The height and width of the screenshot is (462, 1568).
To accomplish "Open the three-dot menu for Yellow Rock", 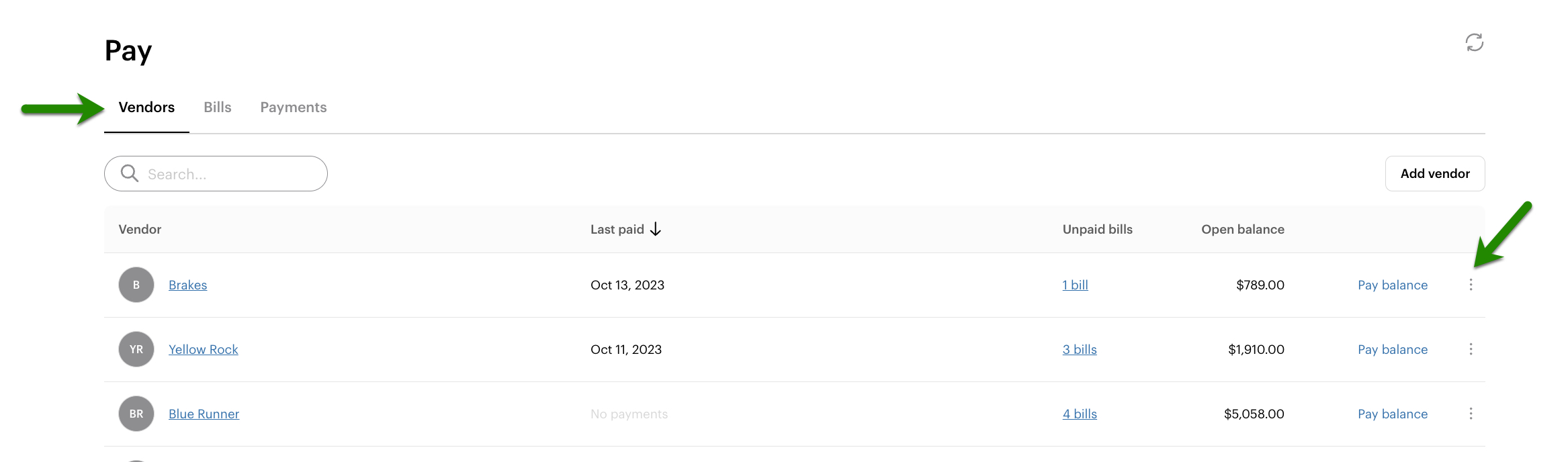I will click(x=1471, y=349).
